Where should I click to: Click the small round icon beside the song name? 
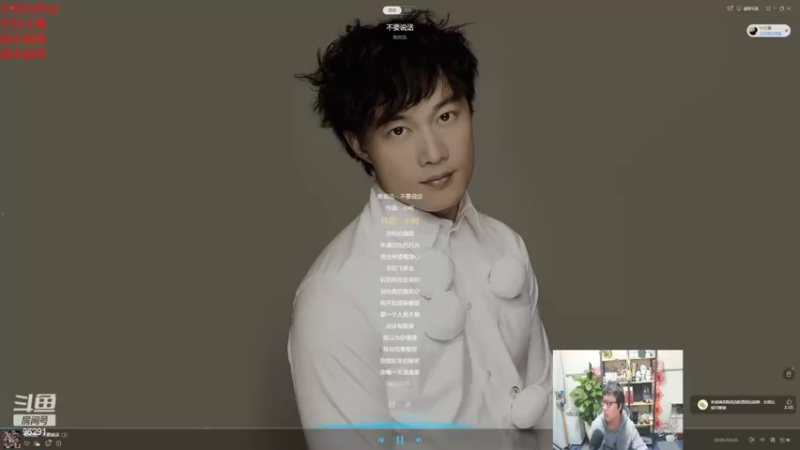[x=64, y=435]
